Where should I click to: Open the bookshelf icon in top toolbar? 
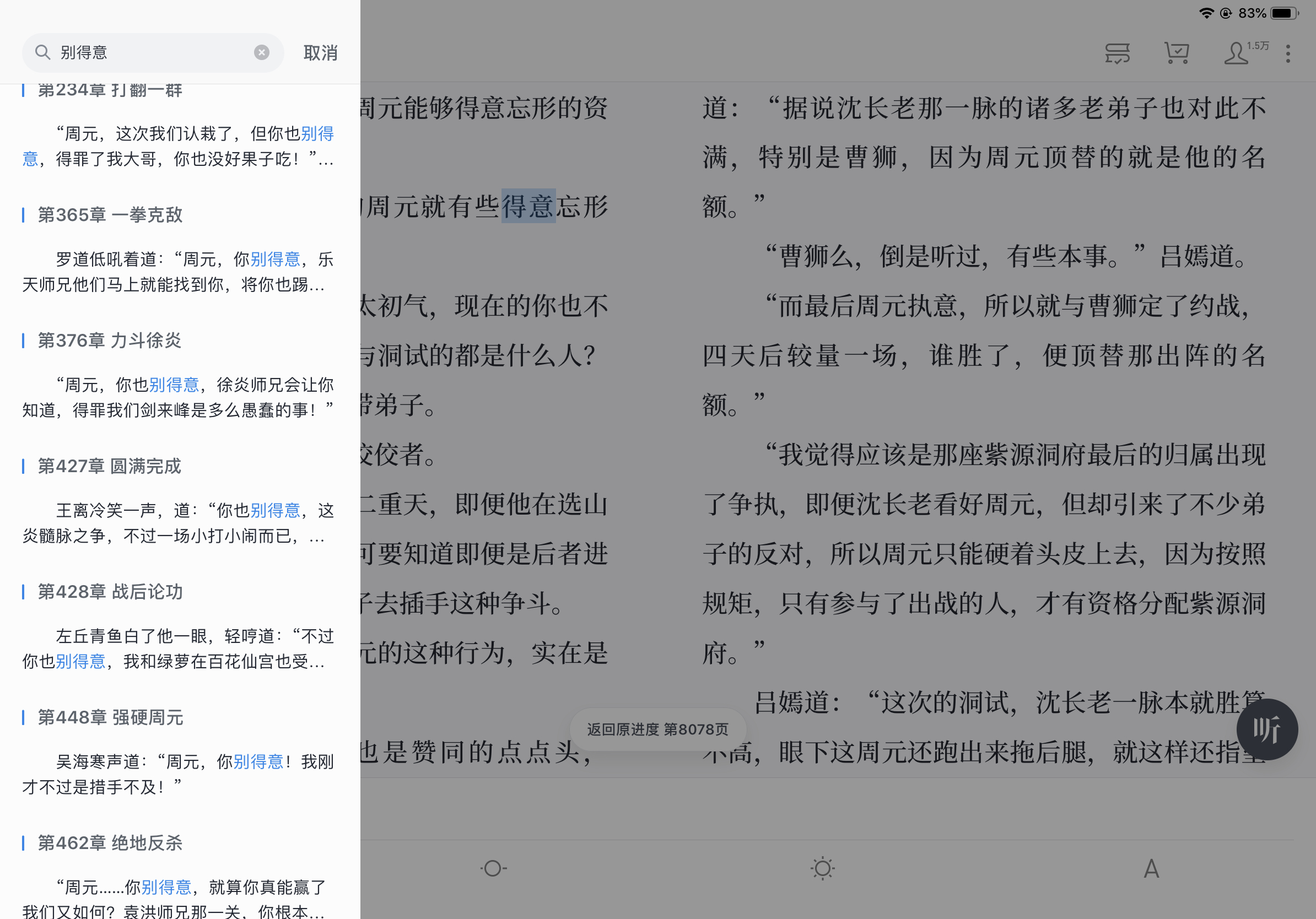1117,54
